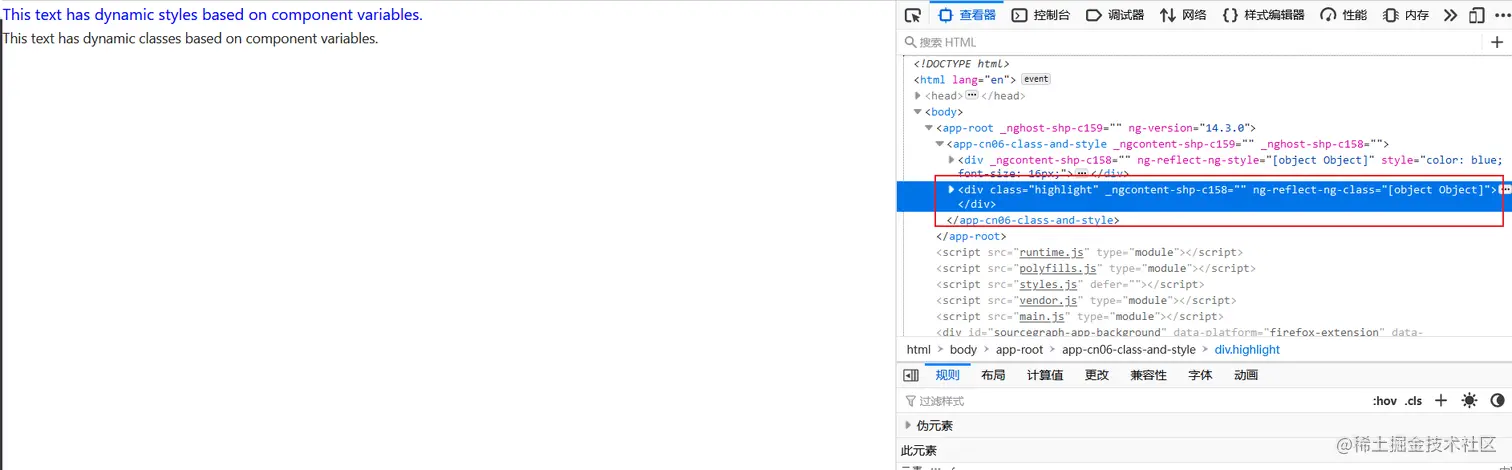1512x470 pixels.
Task: Expand the div with ng-reflect-ng-style
Action: [x=952, y=160]
